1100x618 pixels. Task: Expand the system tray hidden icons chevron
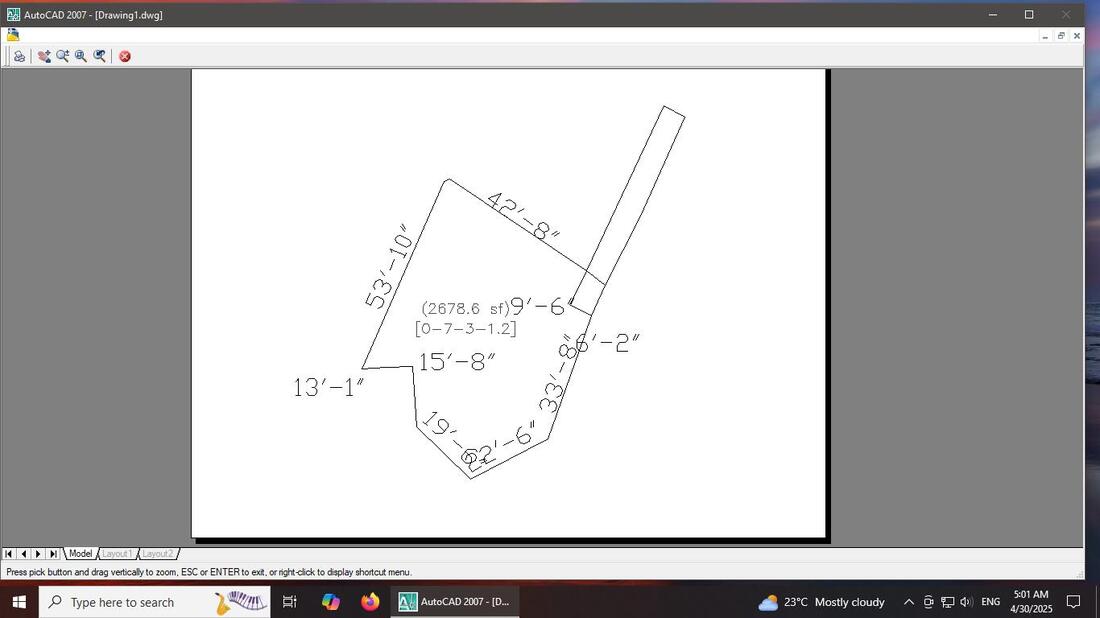pyautogui.click(x=908, y=602)
